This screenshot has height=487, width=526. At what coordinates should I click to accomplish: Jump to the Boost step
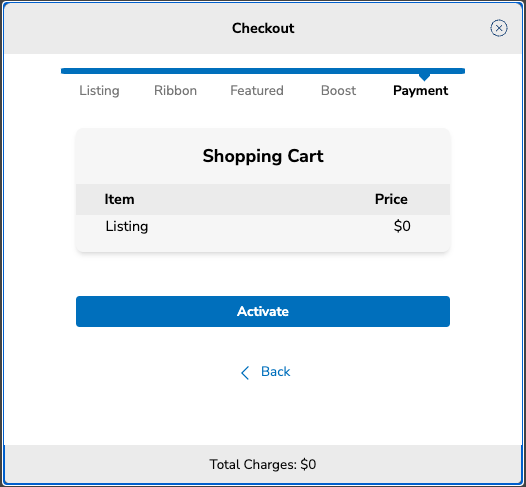click(338, 91)
